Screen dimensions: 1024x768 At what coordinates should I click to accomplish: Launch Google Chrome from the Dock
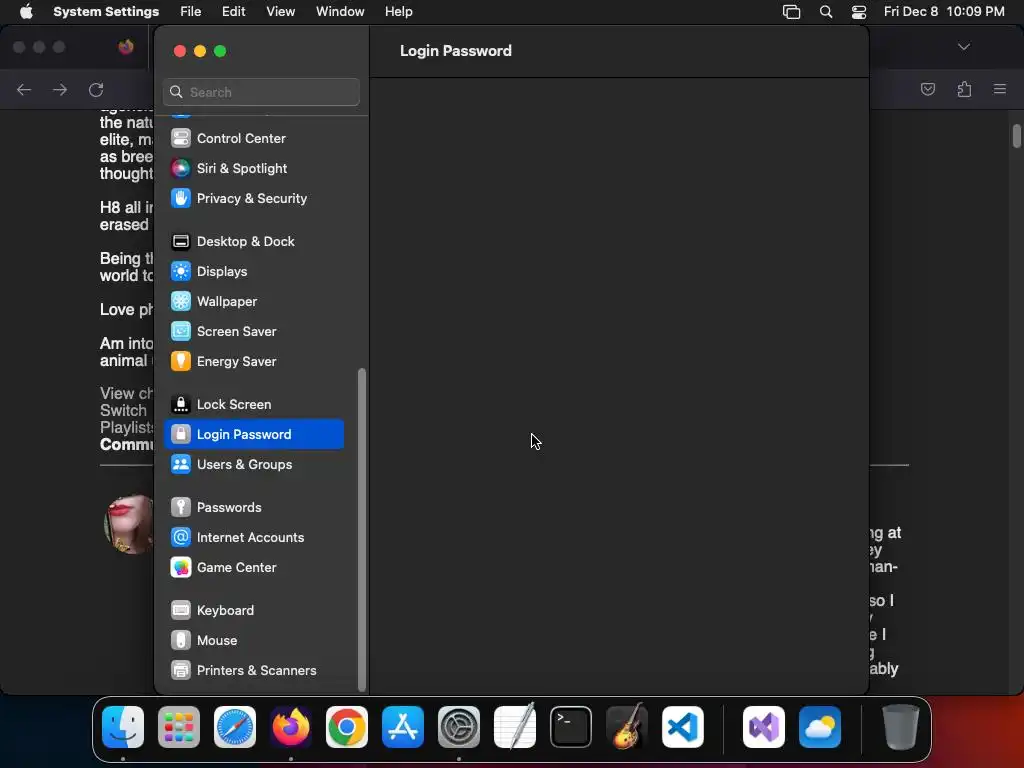[347, 727]
